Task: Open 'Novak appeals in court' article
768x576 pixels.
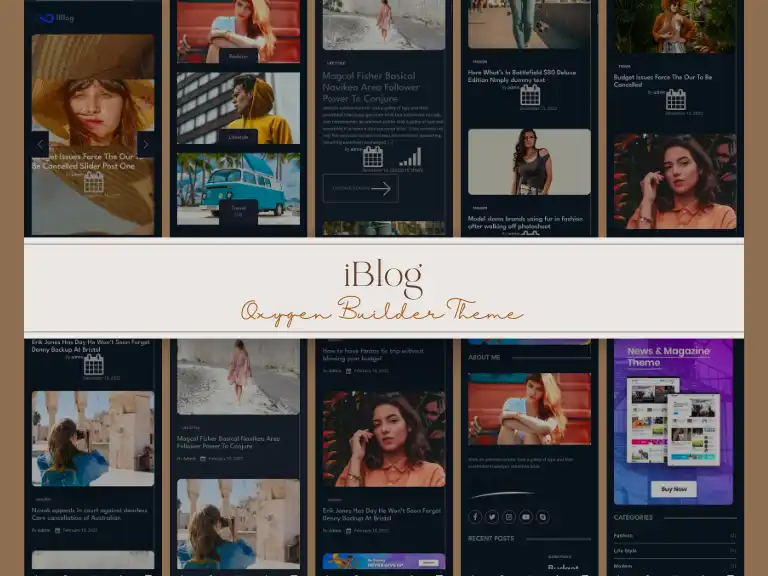Action: (88, 515)
